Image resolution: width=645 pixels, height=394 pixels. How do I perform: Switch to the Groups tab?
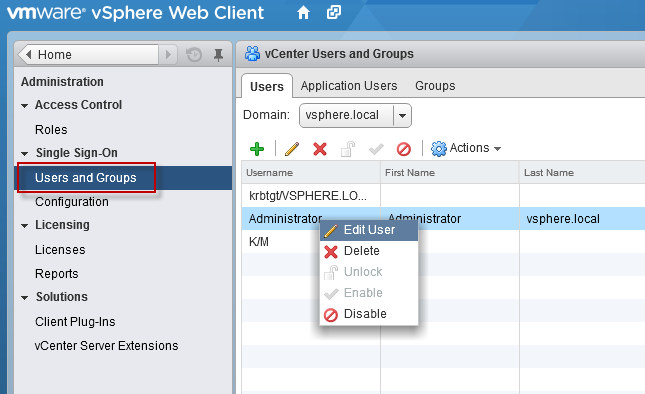click(435, 86)
